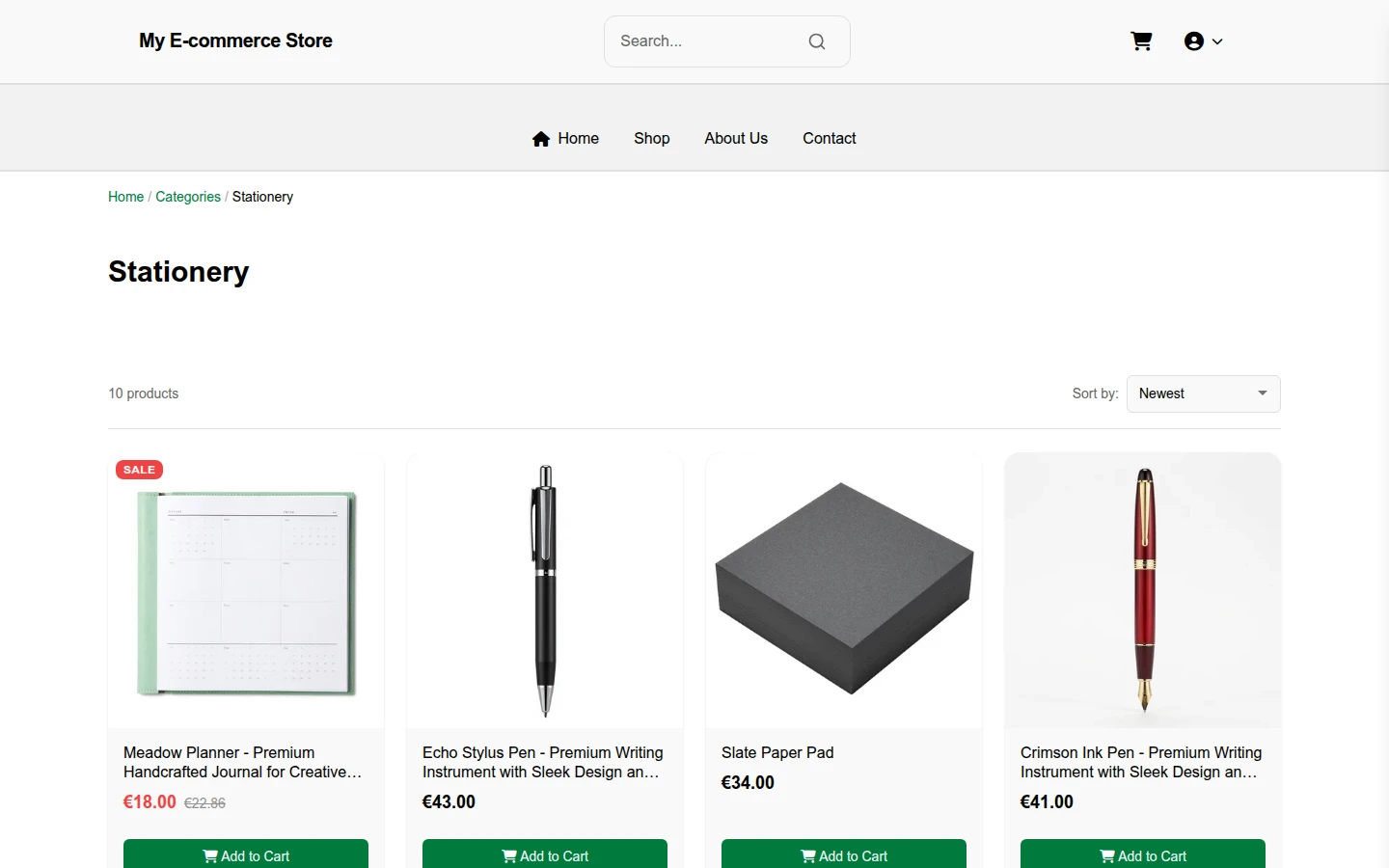This screenshot has height=868, width=1389.
Task: Open the About Us menu item
Action: pyautogui.click(x=736, y=139)
